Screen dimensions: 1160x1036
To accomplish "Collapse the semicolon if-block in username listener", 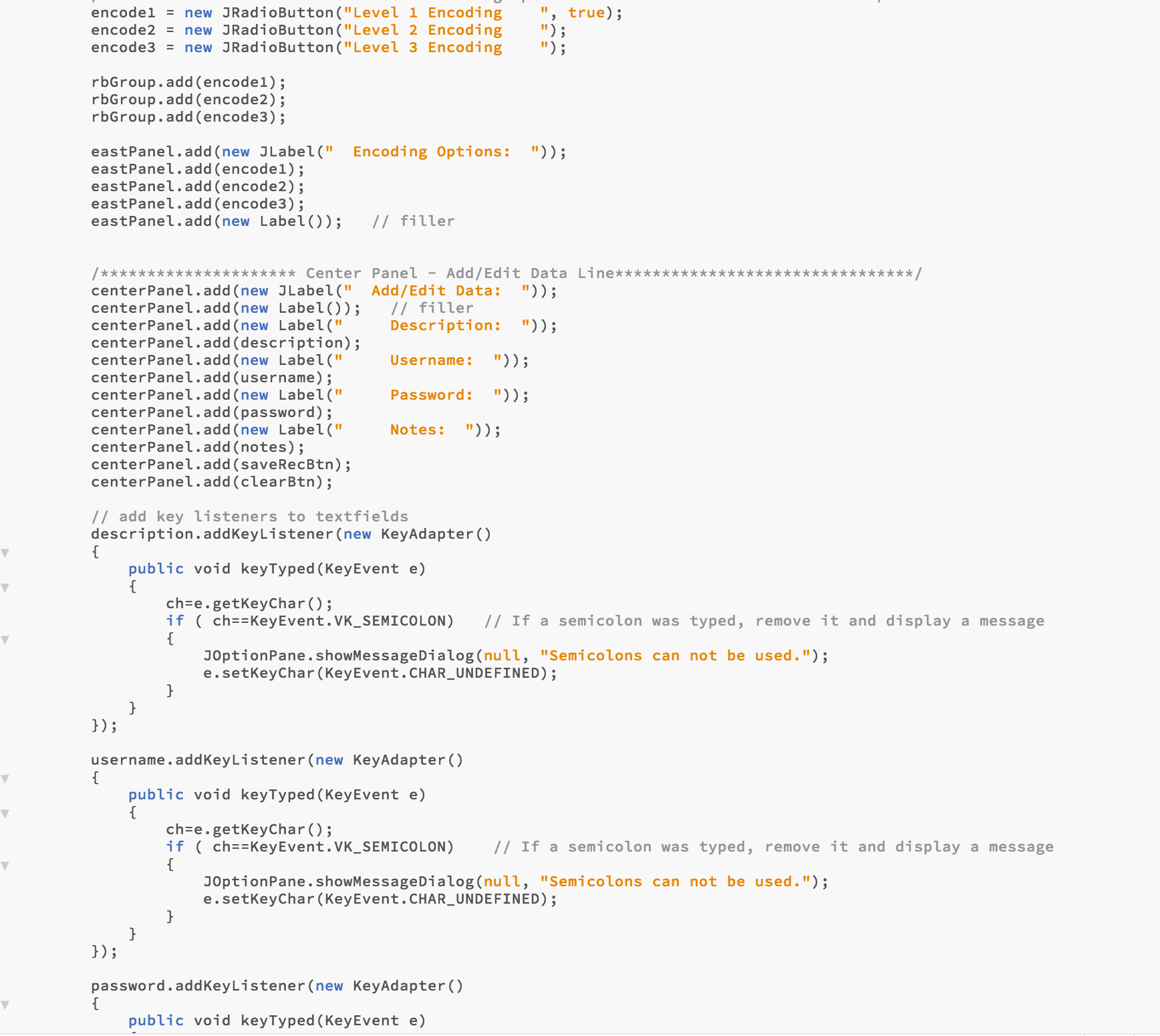I will [x=5, y=865].
